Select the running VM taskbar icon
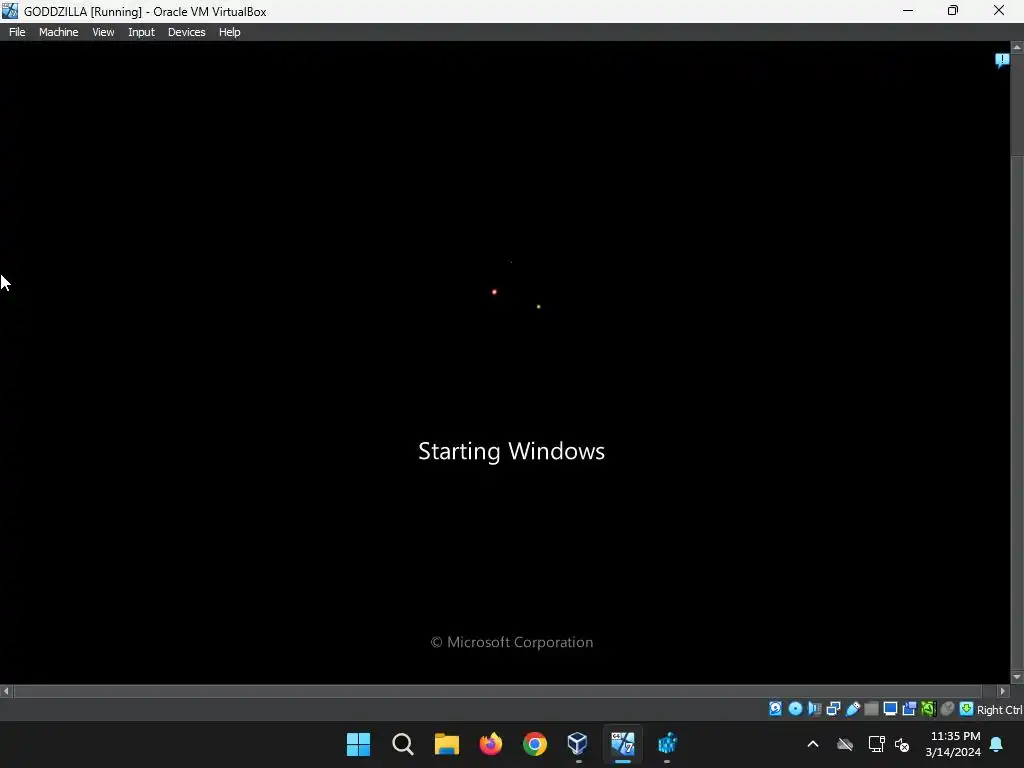This screenshot has height=768, width=1024. pos(622,744)
